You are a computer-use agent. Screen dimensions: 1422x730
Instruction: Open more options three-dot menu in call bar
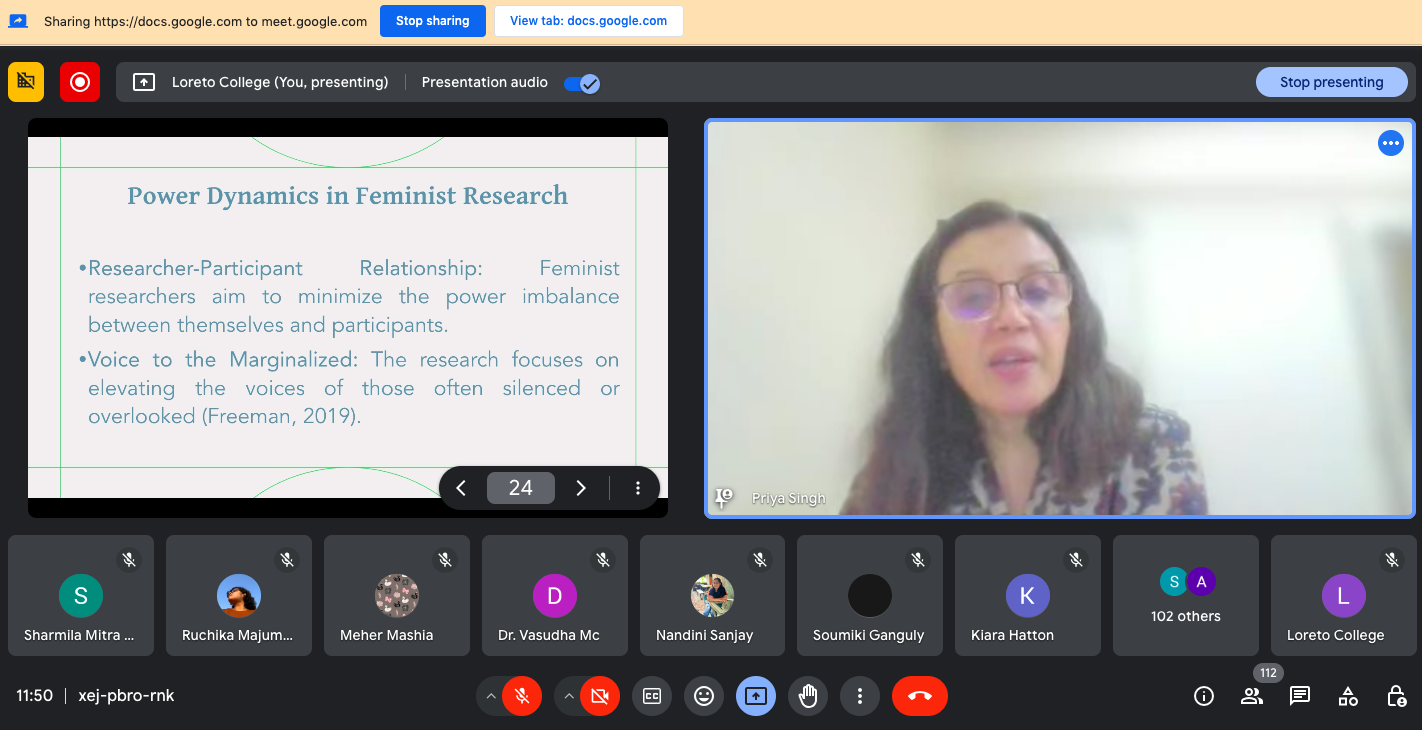pos(860,696)
